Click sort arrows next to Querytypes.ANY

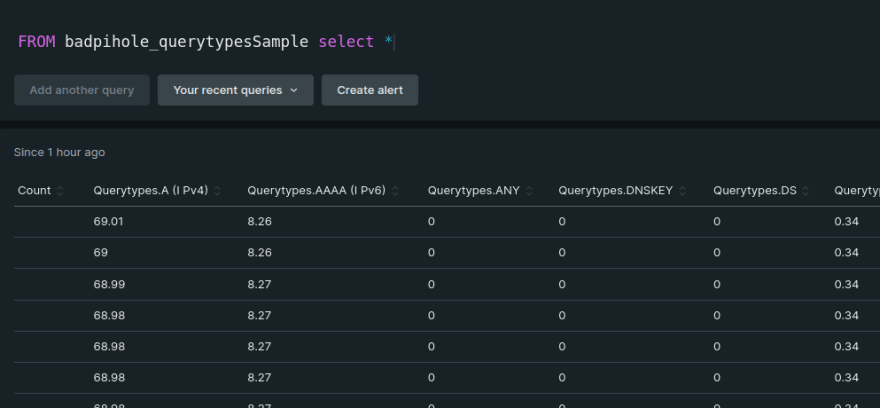pos(530,191)
